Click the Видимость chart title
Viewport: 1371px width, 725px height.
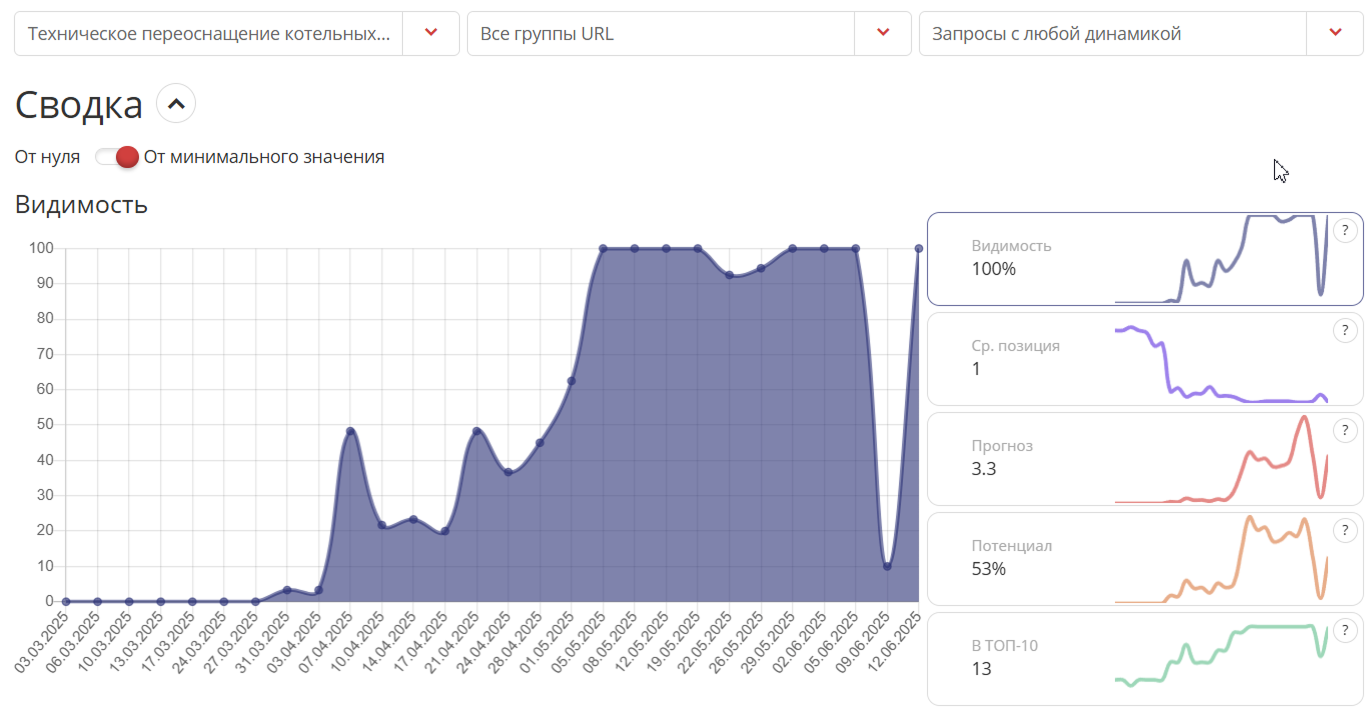coord(82,205)
